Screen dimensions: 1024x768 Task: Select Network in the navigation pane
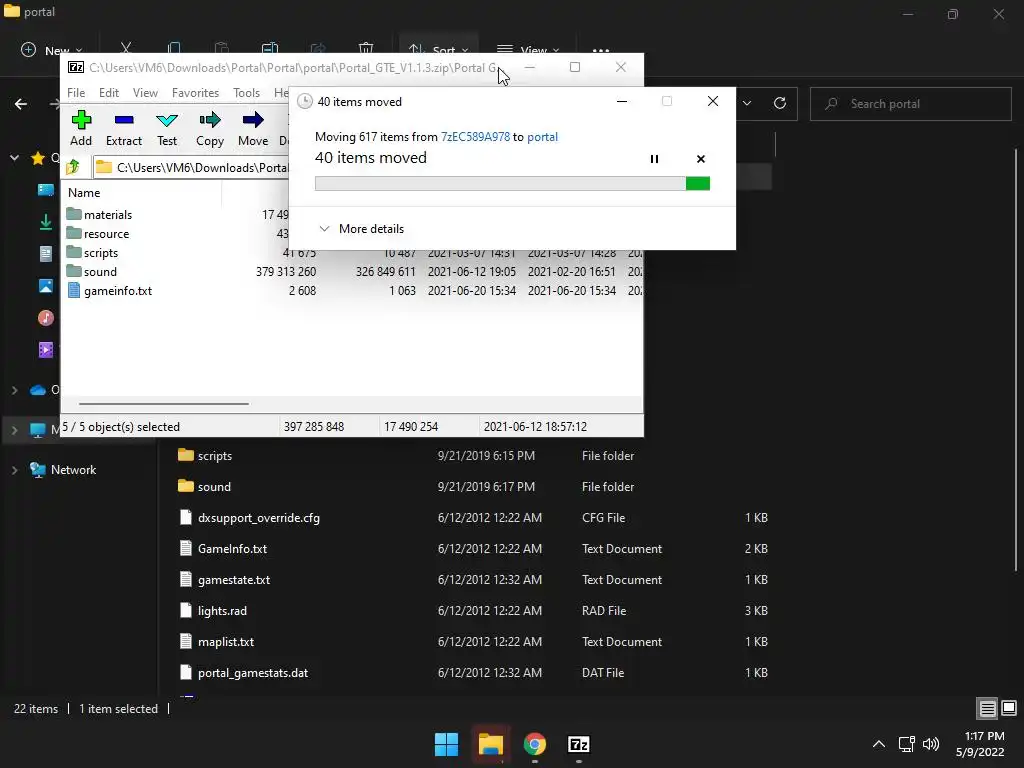click(x=64, y=470)
